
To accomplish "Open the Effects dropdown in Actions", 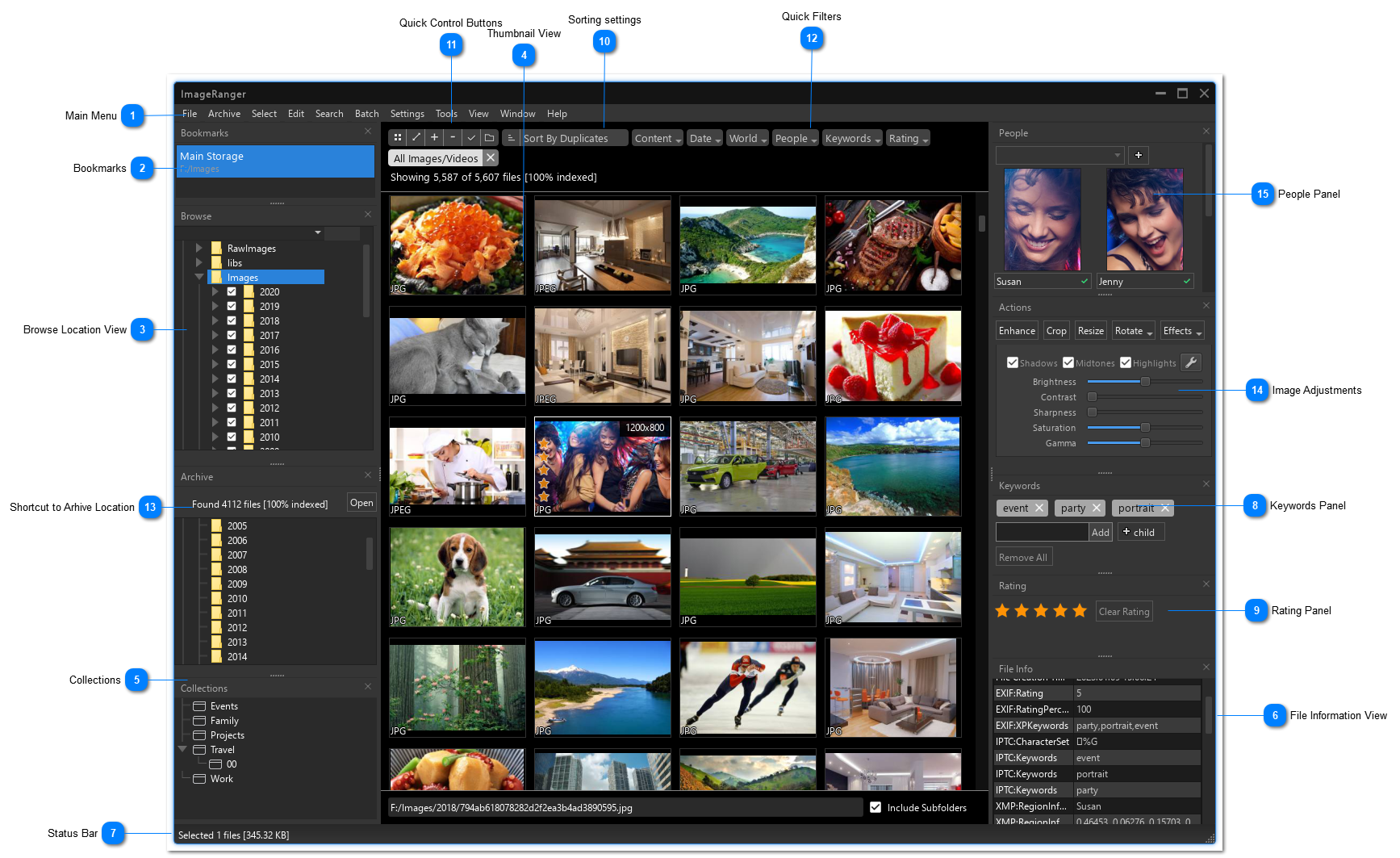I will [1182, 331].
